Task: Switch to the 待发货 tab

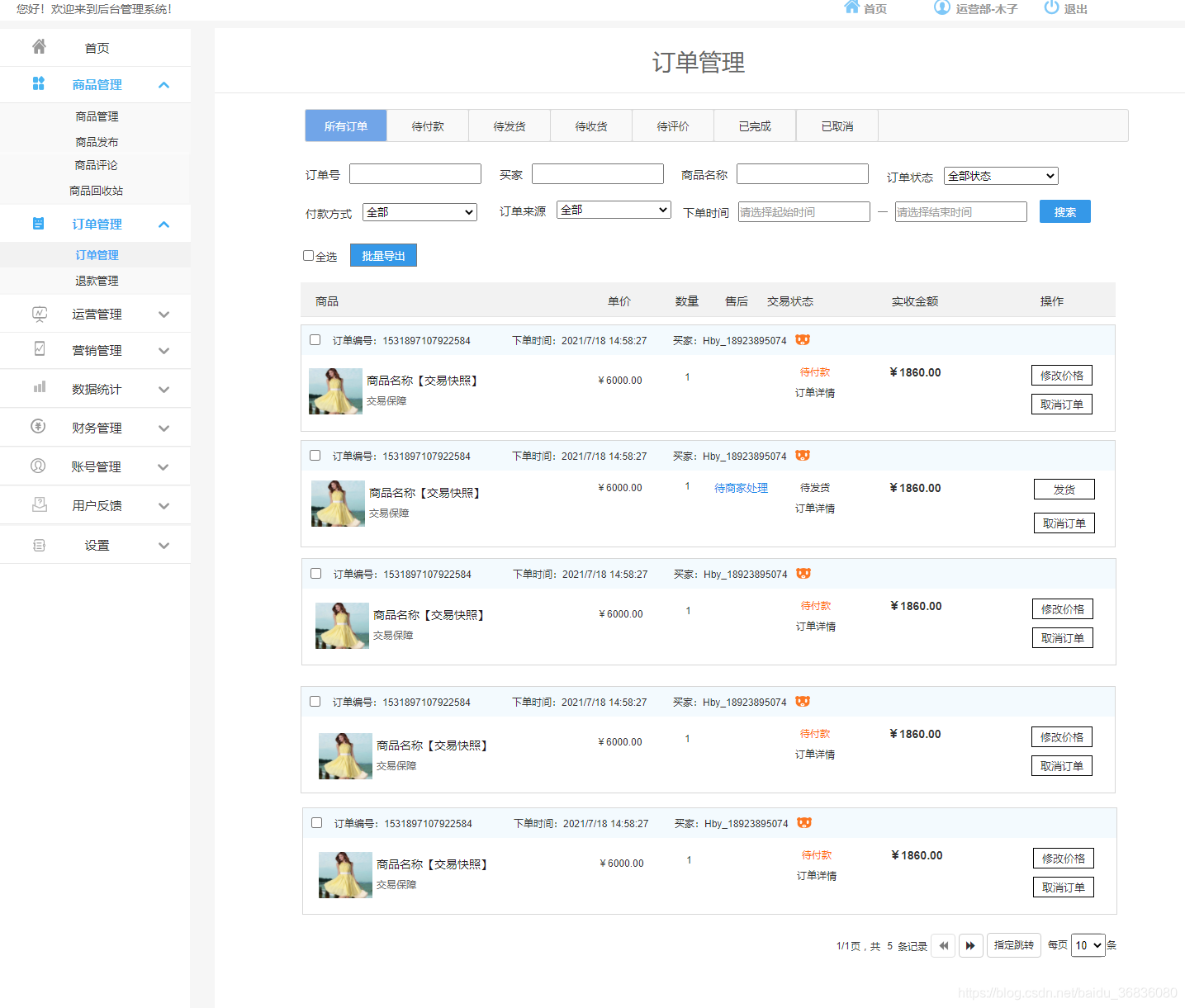Action: [510, 125]
